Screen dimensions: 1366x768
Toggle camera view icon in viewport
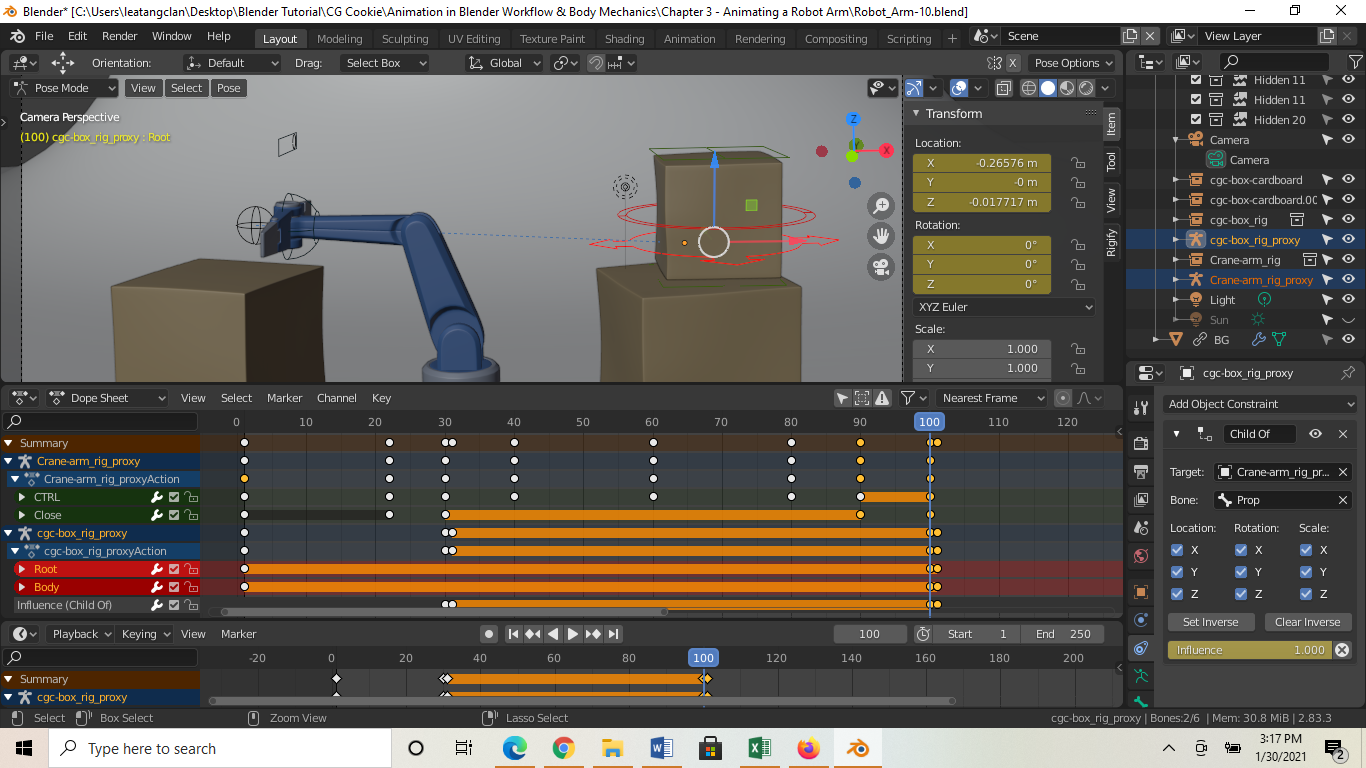pos(881,267)
